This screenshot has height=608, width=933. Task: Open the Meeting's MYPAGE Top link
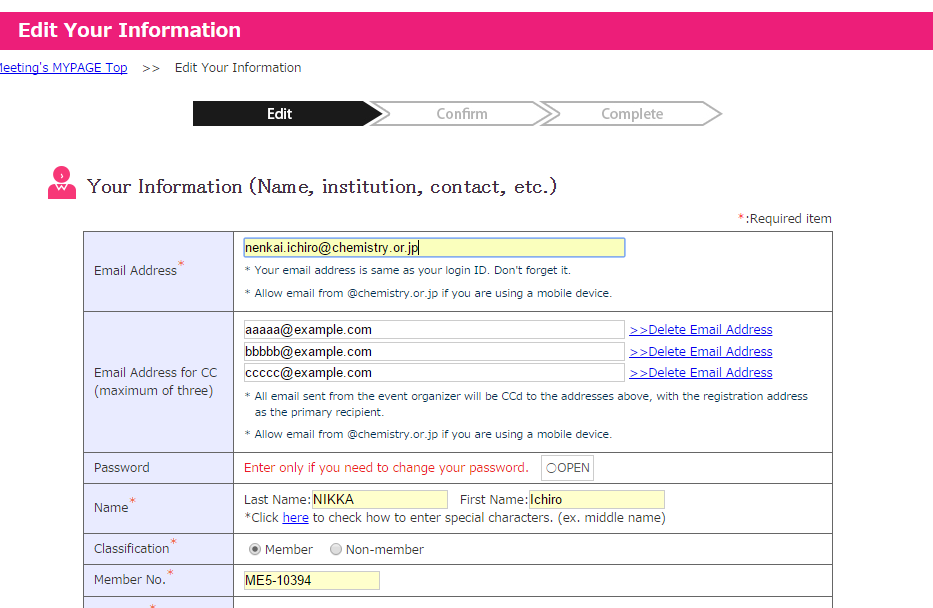tap(63, 68)
